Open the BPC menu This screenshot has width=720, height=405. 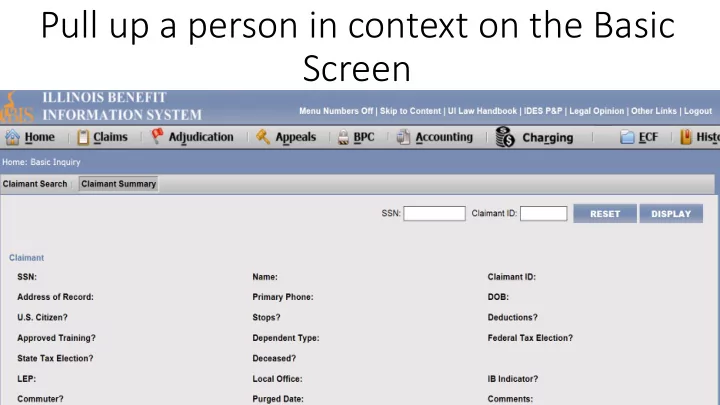pos(364,137)
